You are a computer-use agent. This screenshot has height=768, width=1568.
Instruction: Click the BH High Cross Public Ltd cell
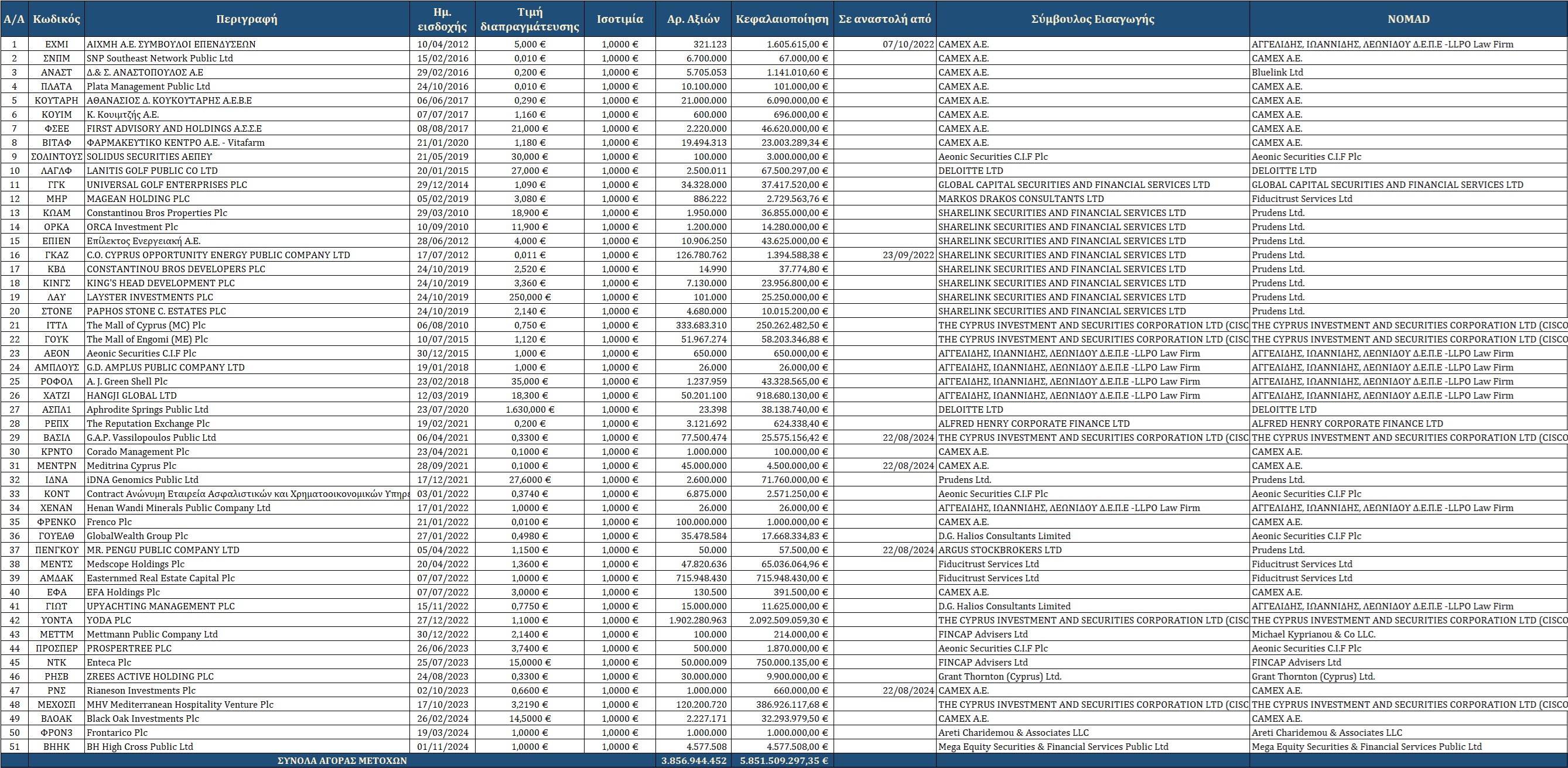coord(247,747)
